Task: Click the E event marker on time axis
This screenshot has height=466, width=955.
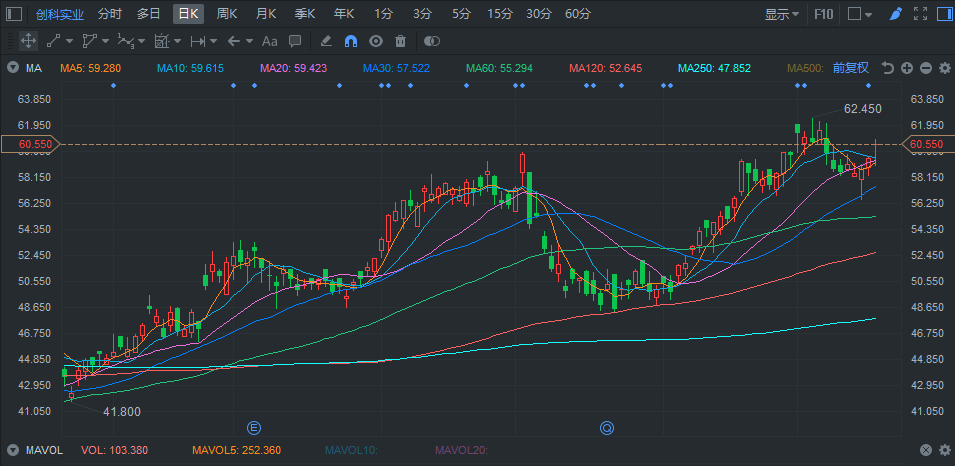Action: (x=254, y=428)
